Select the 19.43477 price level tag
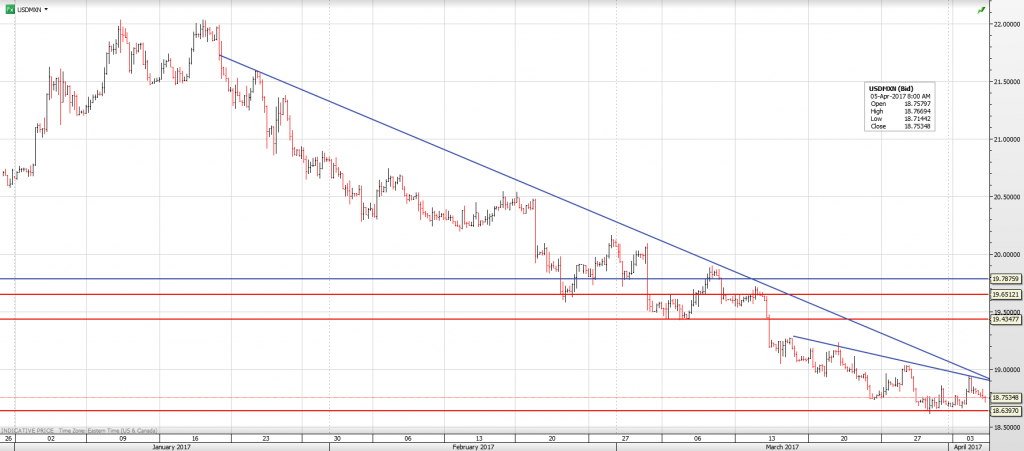This screenshot has width=1024, height=451. (1005, 319)
